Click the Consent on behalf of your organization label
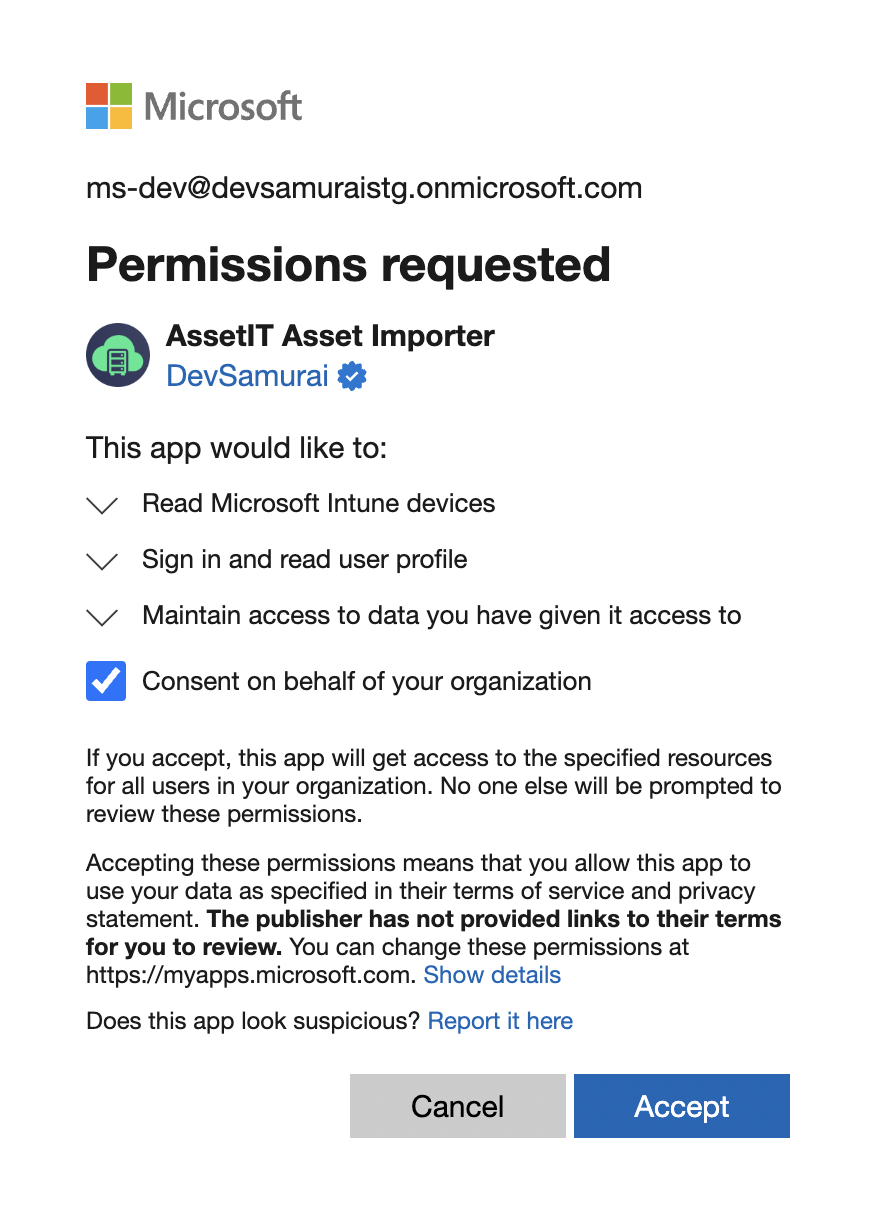Image resolution: width=876 pixels, height=1208 pixels. point(366,682)
